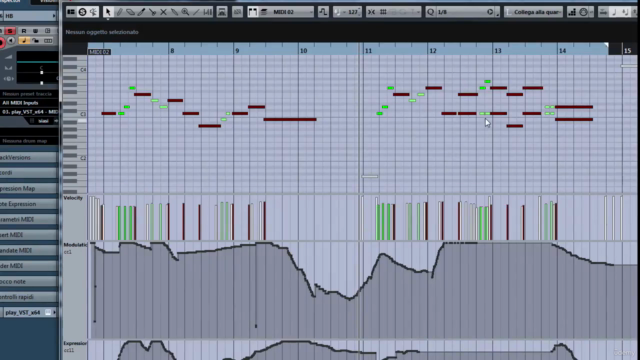Select the Line tool
This screenshot has height=360, width=640.
click(196, 12)
